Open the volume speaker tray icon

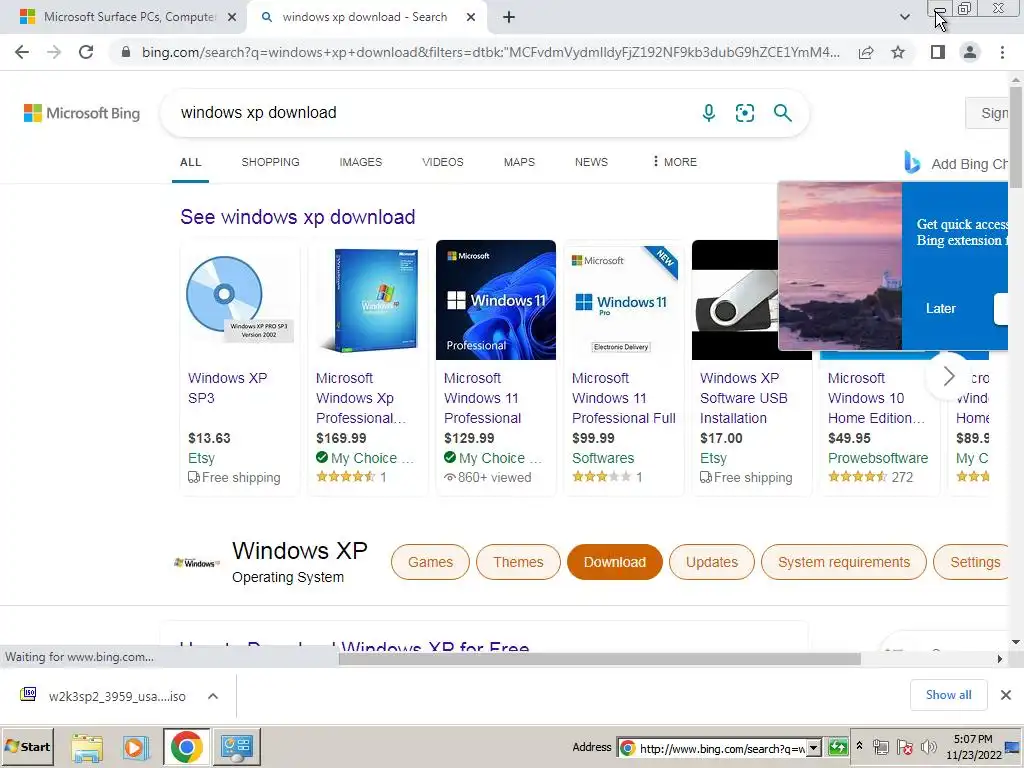click(928, 747)
